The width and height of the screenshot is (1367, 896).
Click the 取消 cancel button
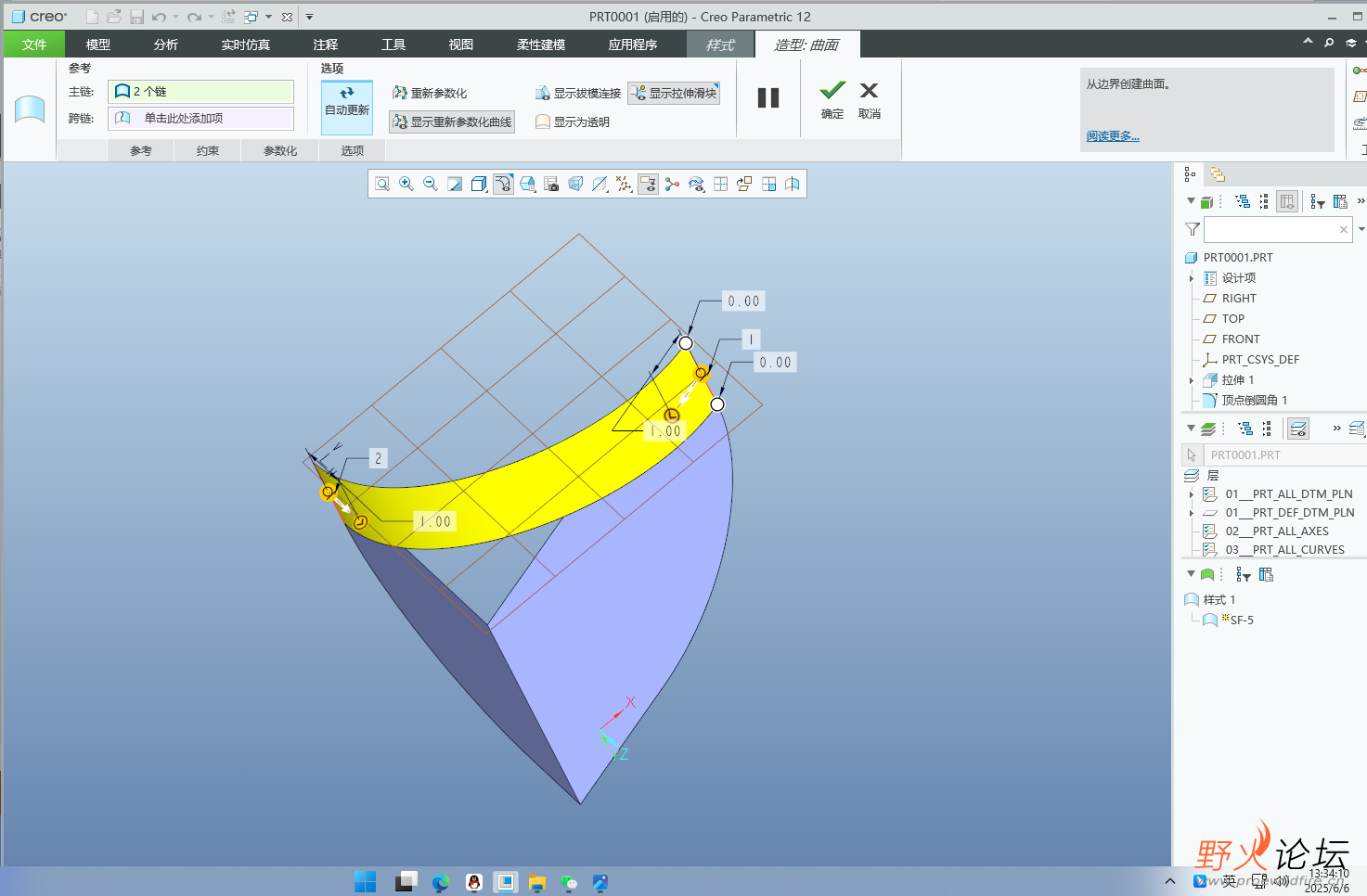(x=870, y=100)
